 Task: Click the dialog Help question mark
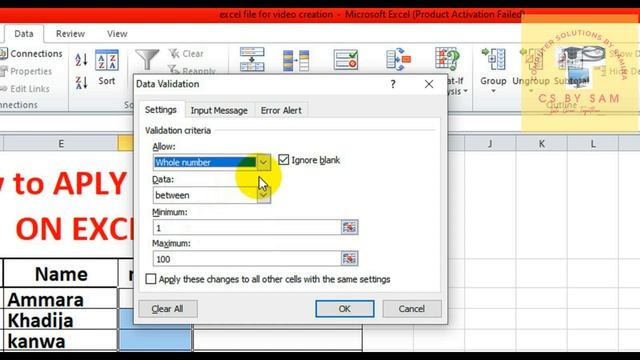click(x=393, y=84)
